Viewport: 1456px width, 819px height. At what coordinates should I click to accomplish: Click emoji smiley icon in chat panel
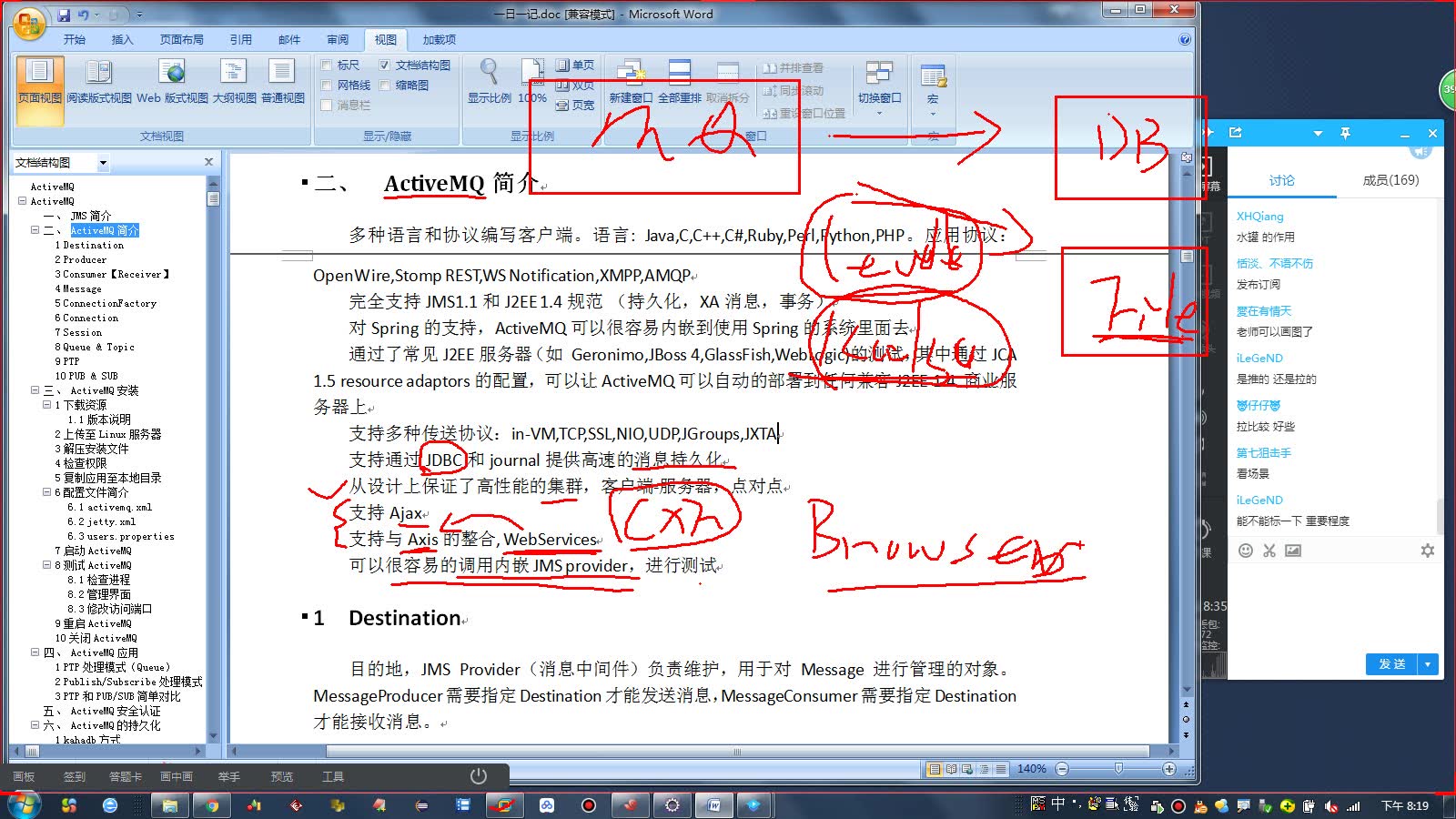click(1246, 551)
